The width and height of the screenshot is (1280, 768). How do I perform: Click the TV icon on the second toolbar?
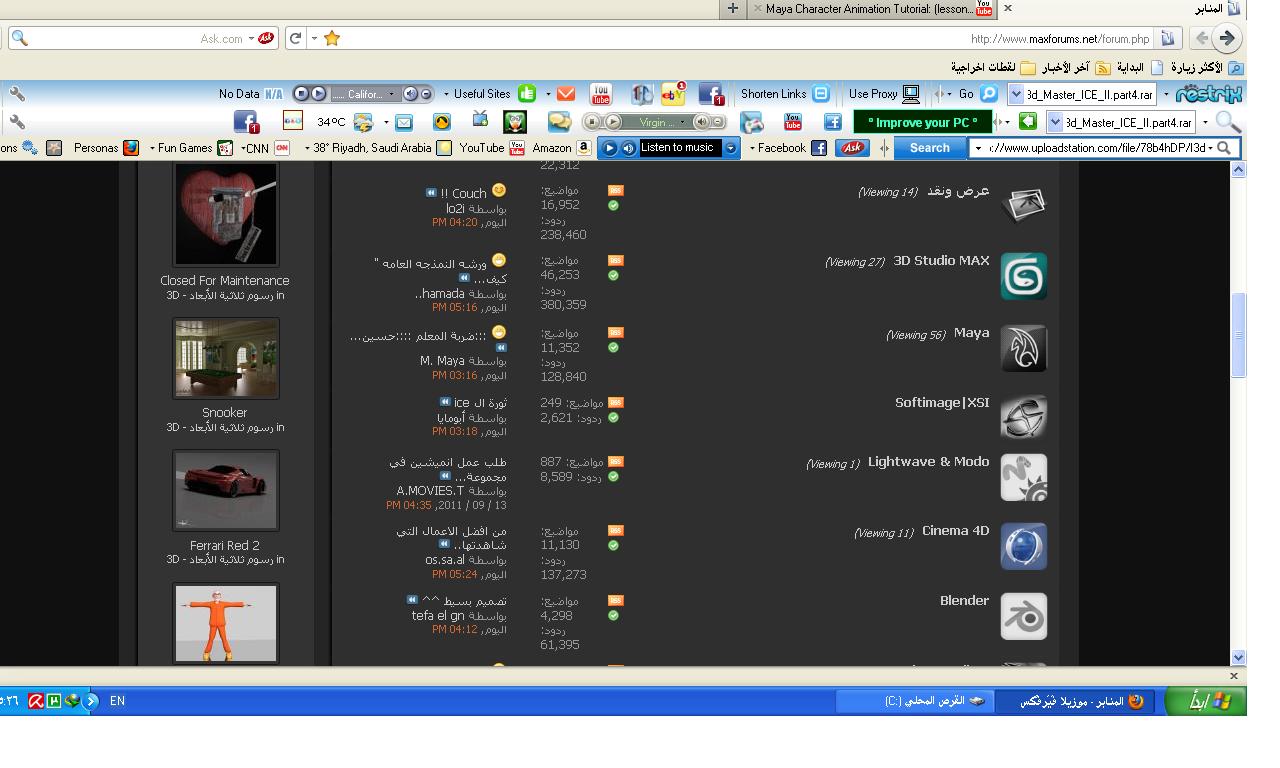480,120
